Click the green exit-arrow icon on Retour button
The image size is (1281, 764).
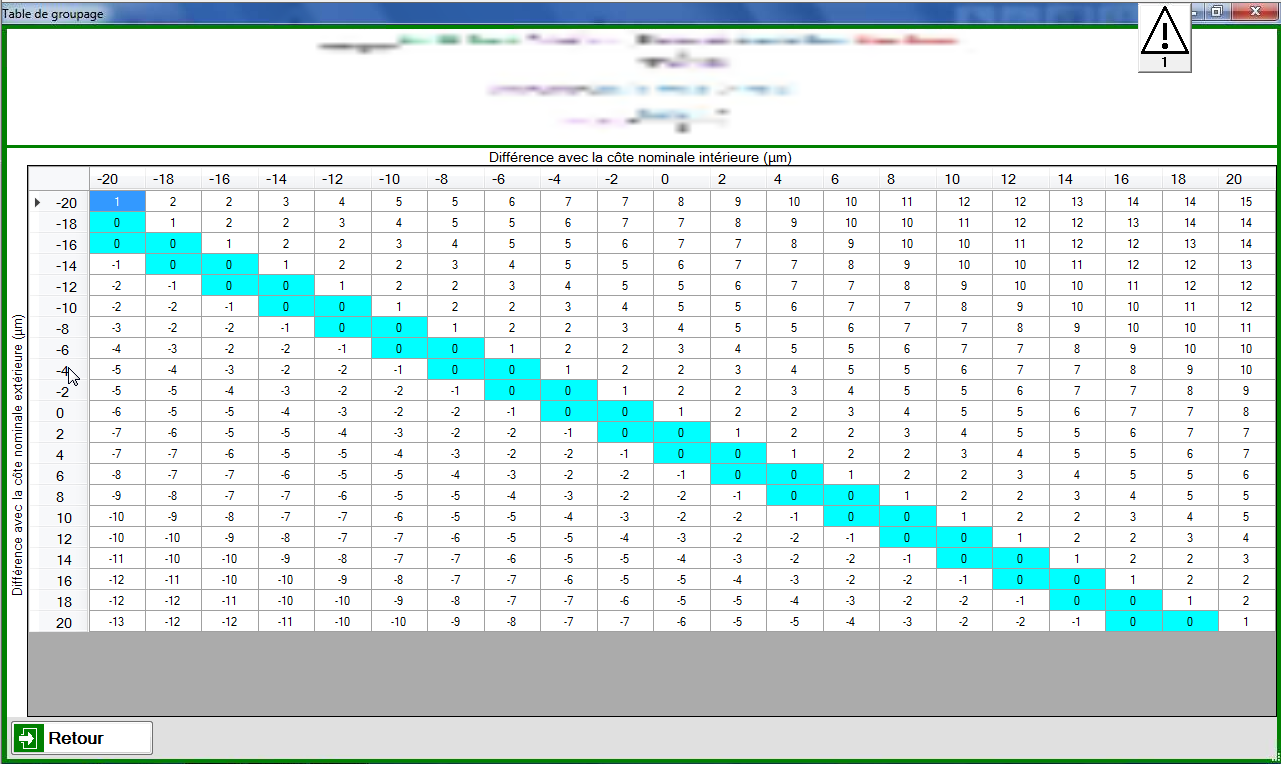(30, 737)
